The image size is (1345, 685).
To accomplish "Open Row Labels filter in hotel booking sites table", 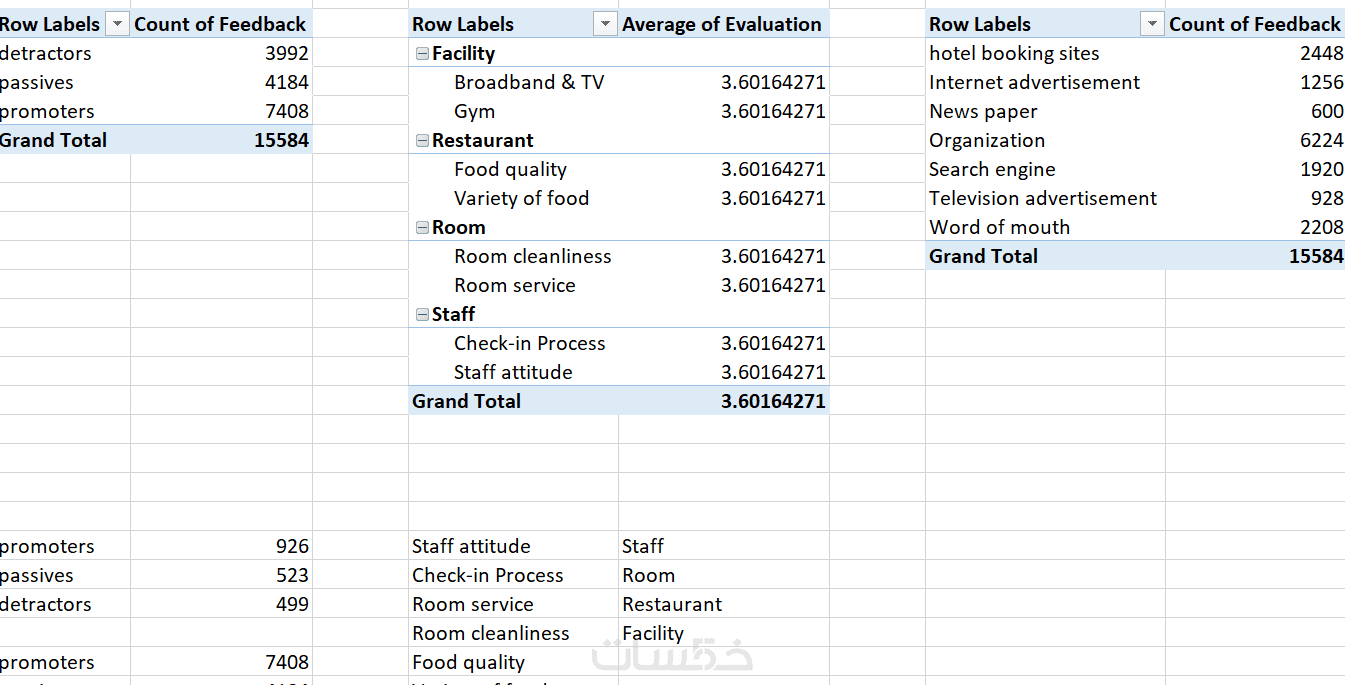I will (x=1152, y=24).
